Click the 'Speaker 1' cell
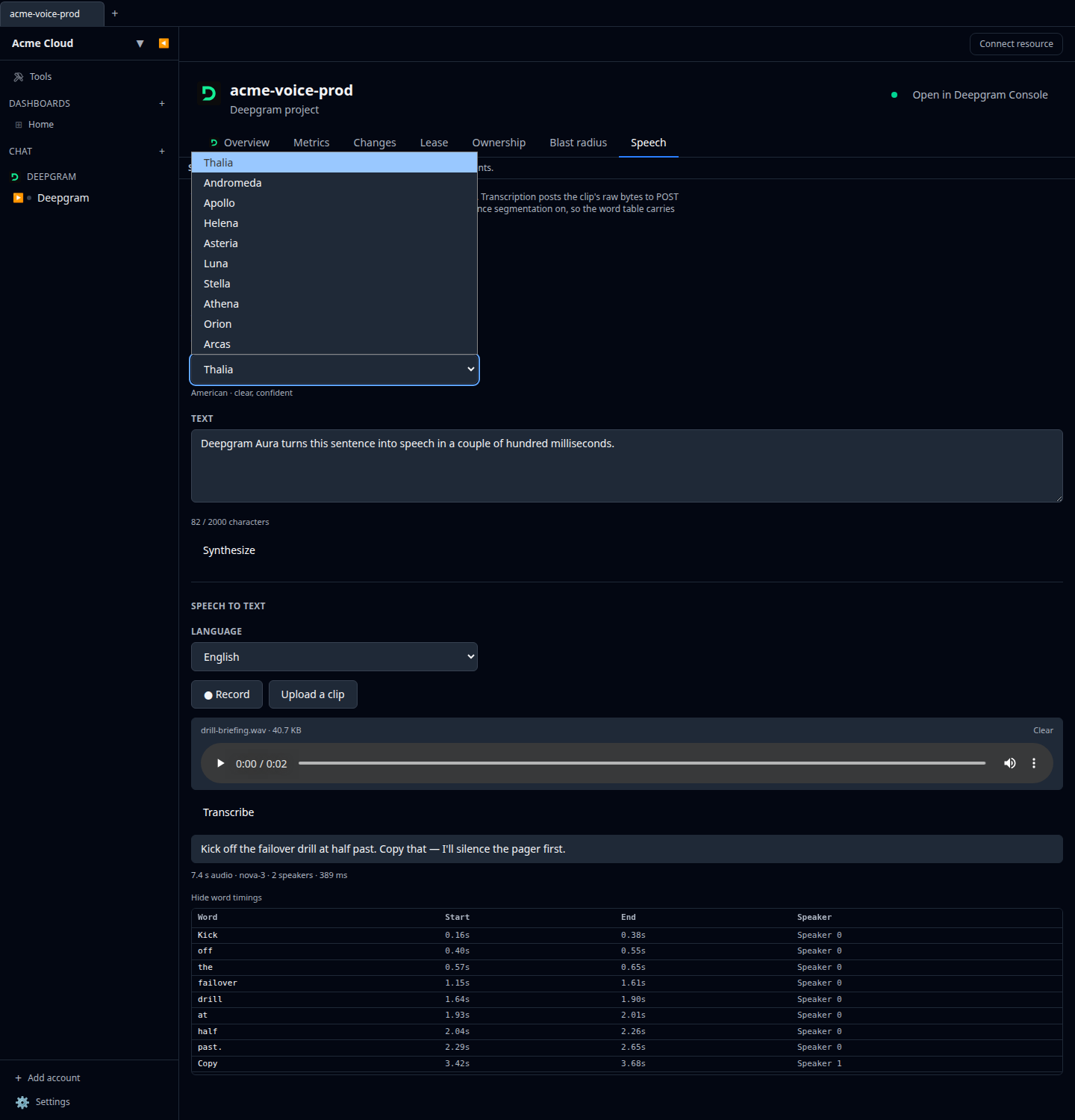The image size is (1075, 1120). 819,1064
